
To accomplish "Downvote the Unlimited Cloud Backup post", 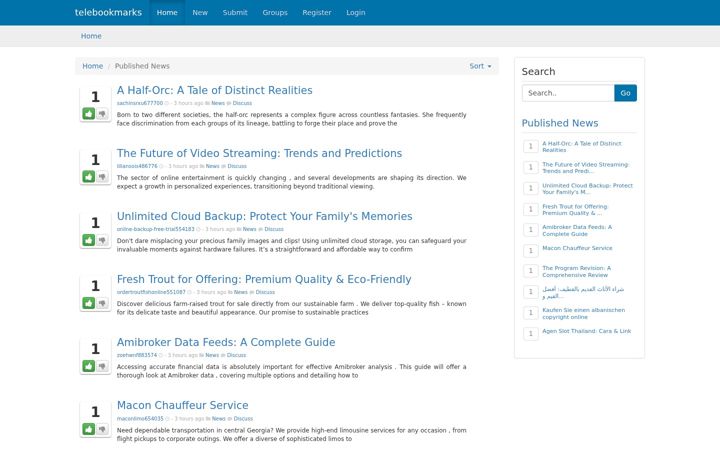I will click(102, 240).
